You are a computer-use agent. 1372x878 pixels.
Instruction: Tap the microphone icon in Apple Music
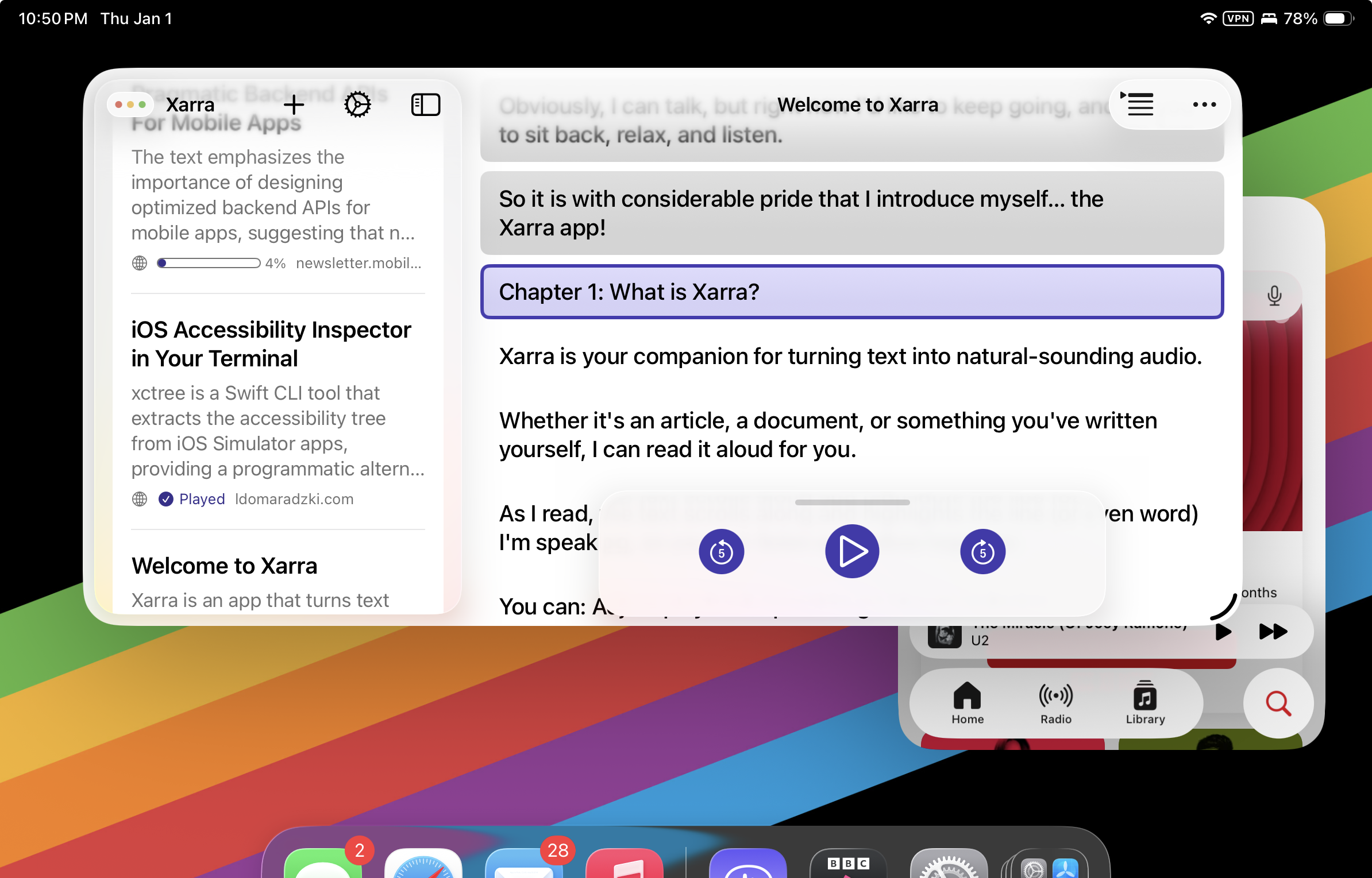[1275, 296]
